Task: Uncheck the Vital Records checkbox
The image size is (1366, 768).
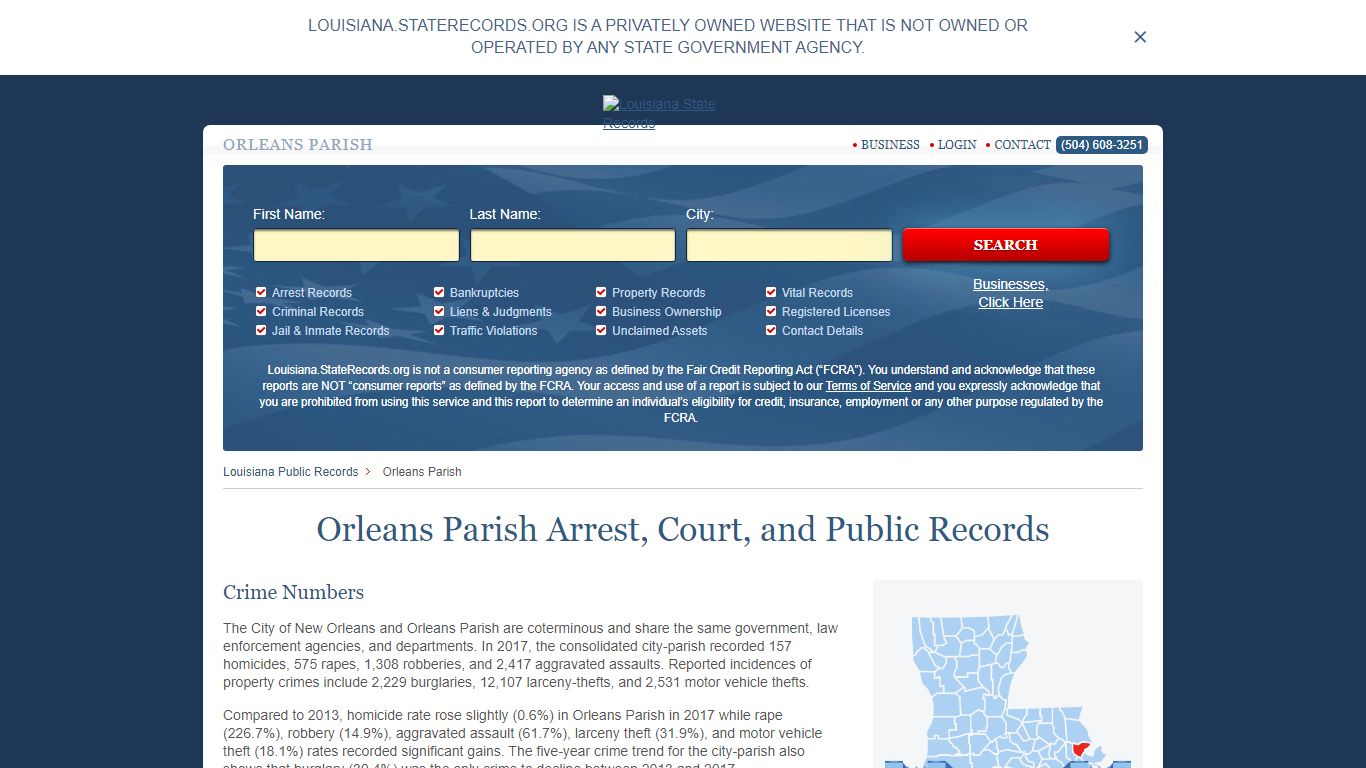Action: [x=771, y=292]
